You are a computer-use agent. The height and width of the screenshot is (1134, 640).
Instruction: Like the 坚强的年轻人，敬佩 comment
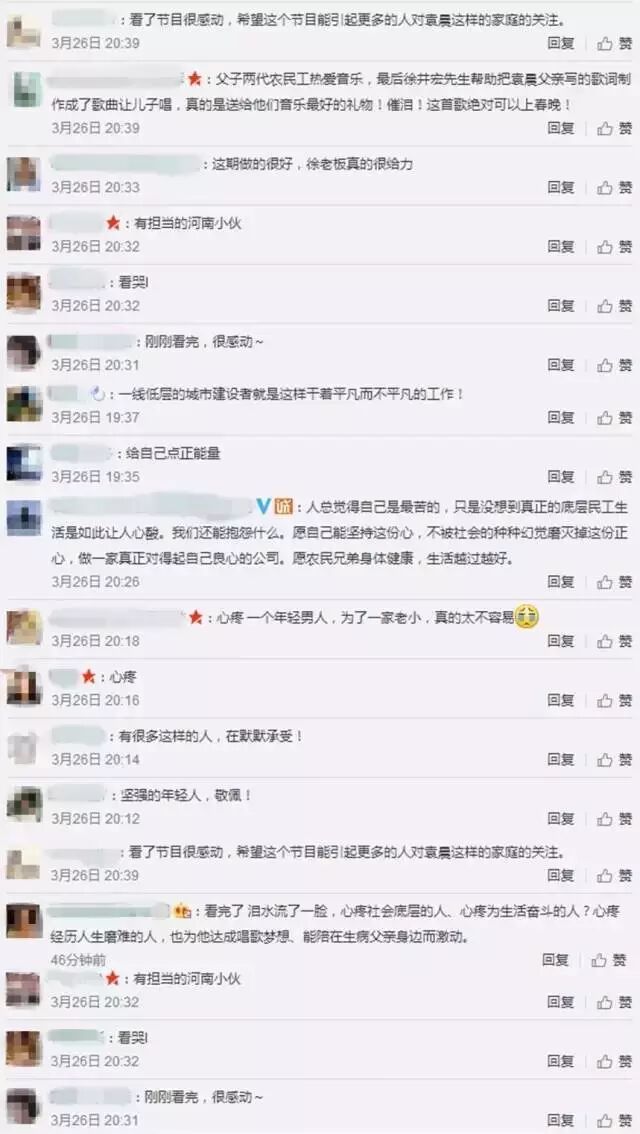[615, 819]
